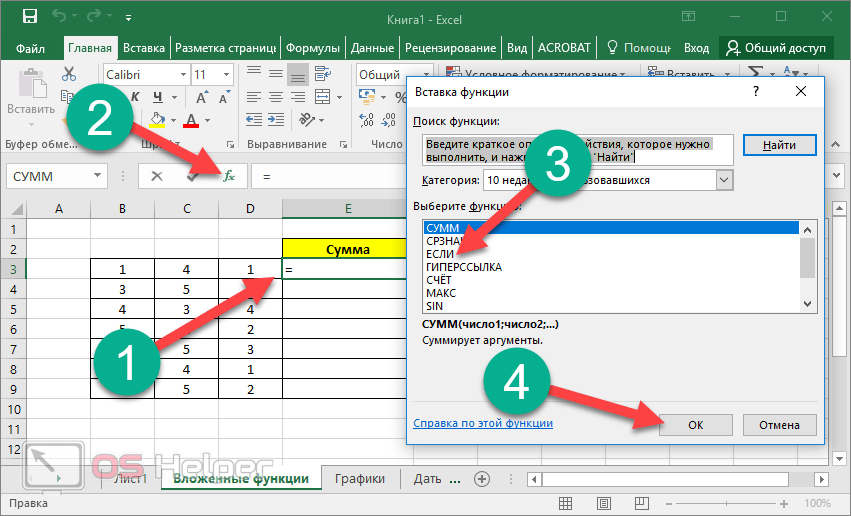
Task: Open the Справка по этой функции link
Action: tap(483, 423)
